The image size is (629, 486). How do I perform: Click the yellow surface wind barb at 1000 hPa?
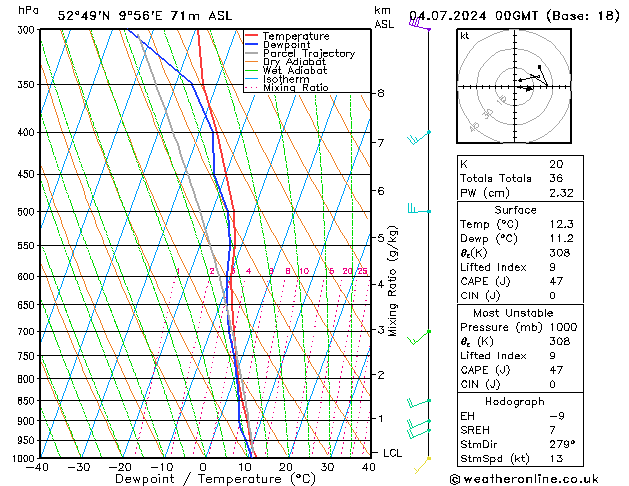pyautogui.click(x=422, y=465)
